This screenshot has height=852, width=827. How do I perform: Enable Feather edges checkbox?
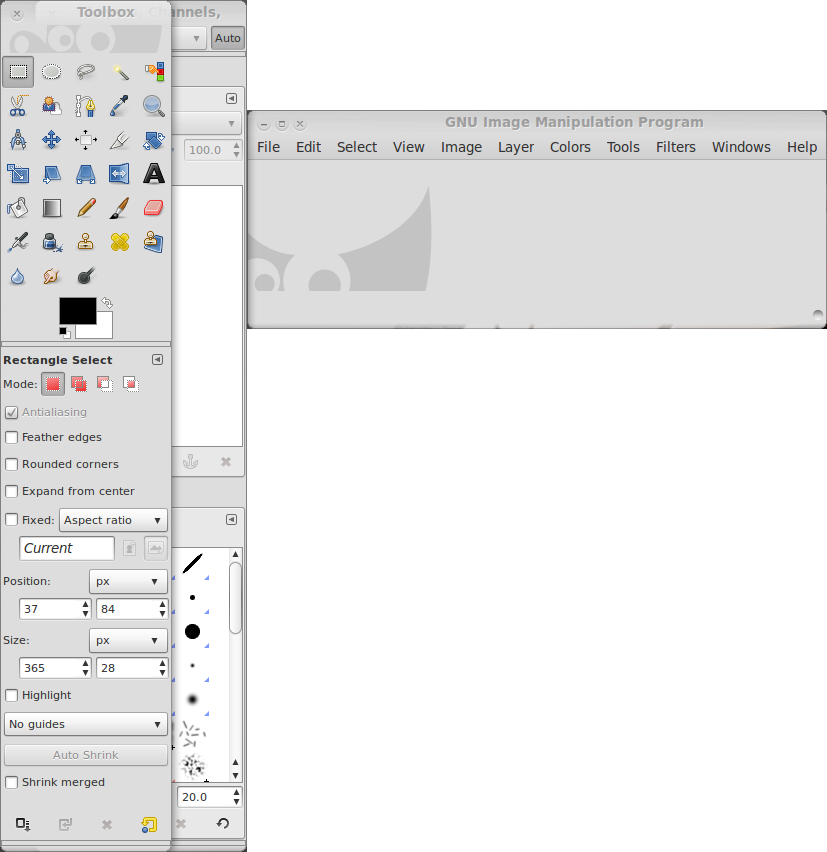click(11, 437)
